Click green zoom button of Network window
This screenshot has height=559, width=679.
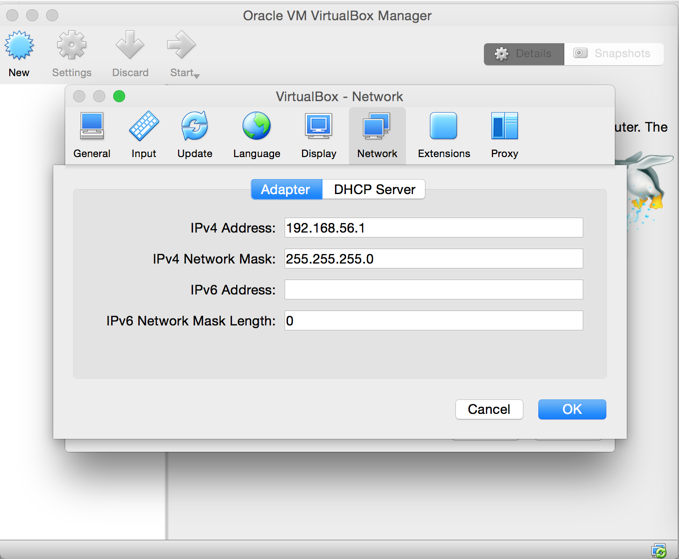click(x=119, y=96)
